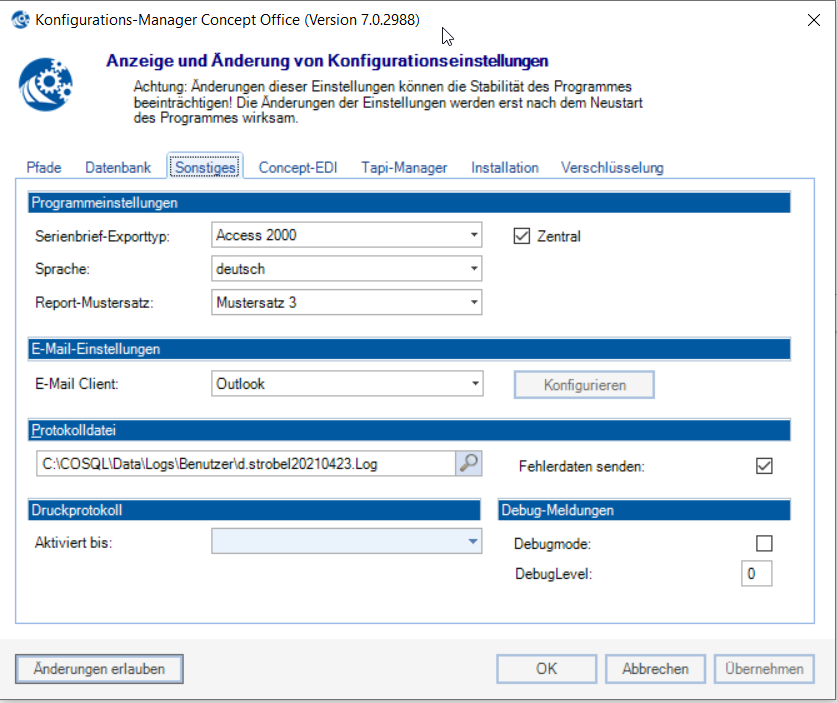Open the Datenbank tab
The height and width of the screenshot is (703, 837).
point(118,168)
